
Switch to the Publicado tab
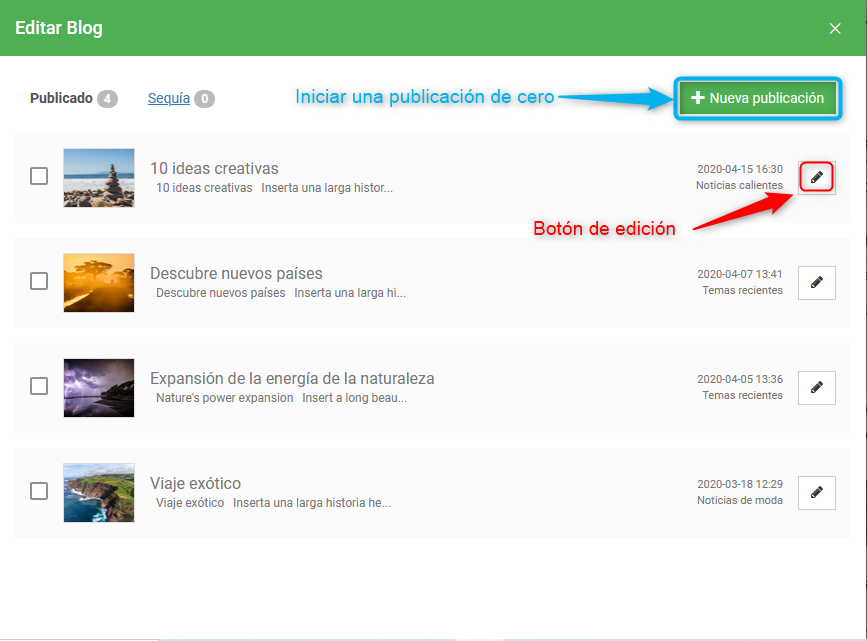61,98
